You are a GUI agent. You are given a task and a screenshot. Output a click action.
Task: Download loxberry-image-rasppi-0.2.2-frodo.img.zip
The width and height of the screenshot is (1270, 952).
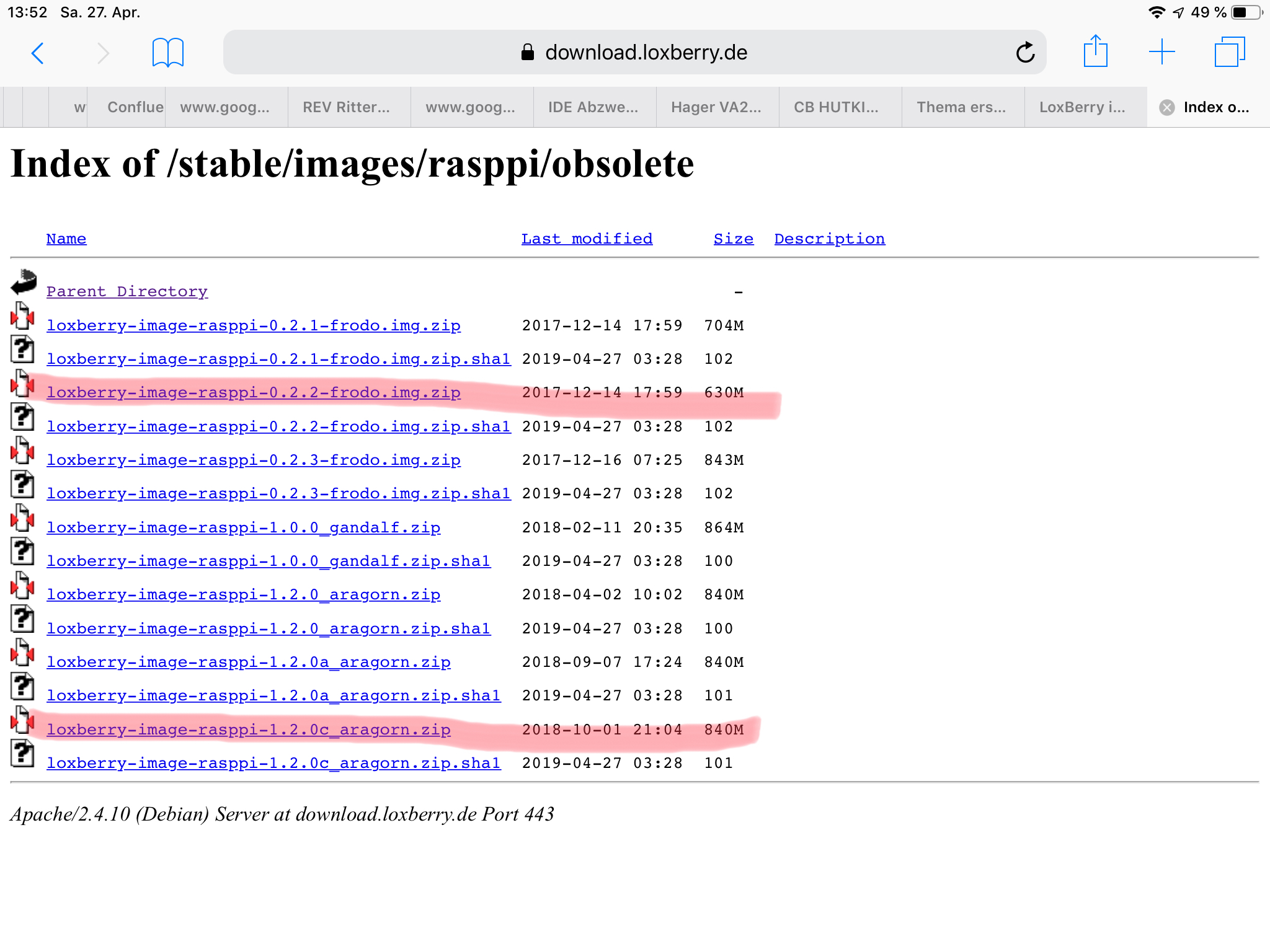click(x=253, y=392)
